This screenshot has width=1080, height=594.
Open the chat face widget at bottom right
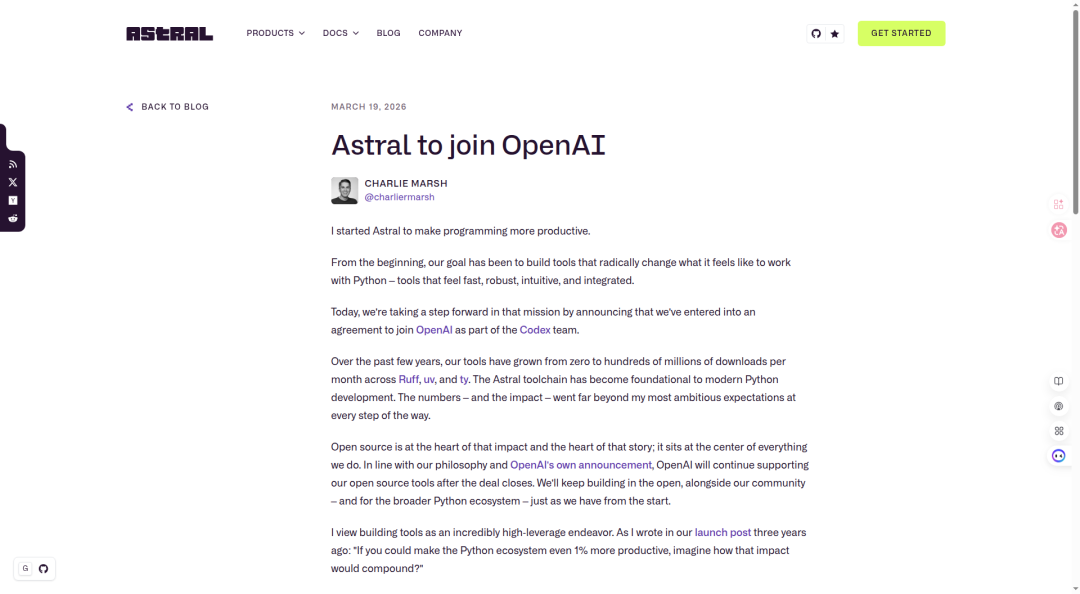click(1058, 455)
